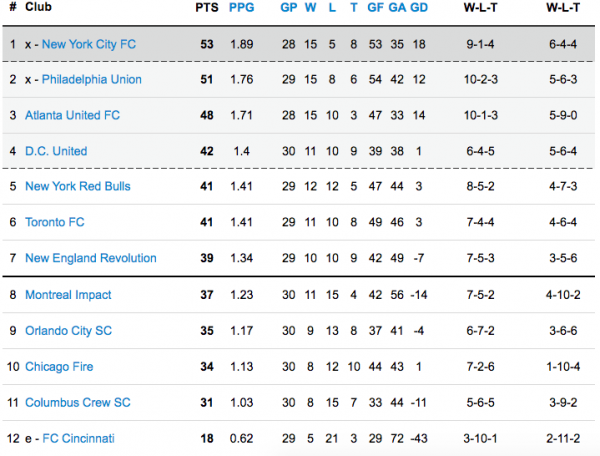The image size is (600, 456).
Task: Open Atlanta United FC club page
Action: (72, 115)
